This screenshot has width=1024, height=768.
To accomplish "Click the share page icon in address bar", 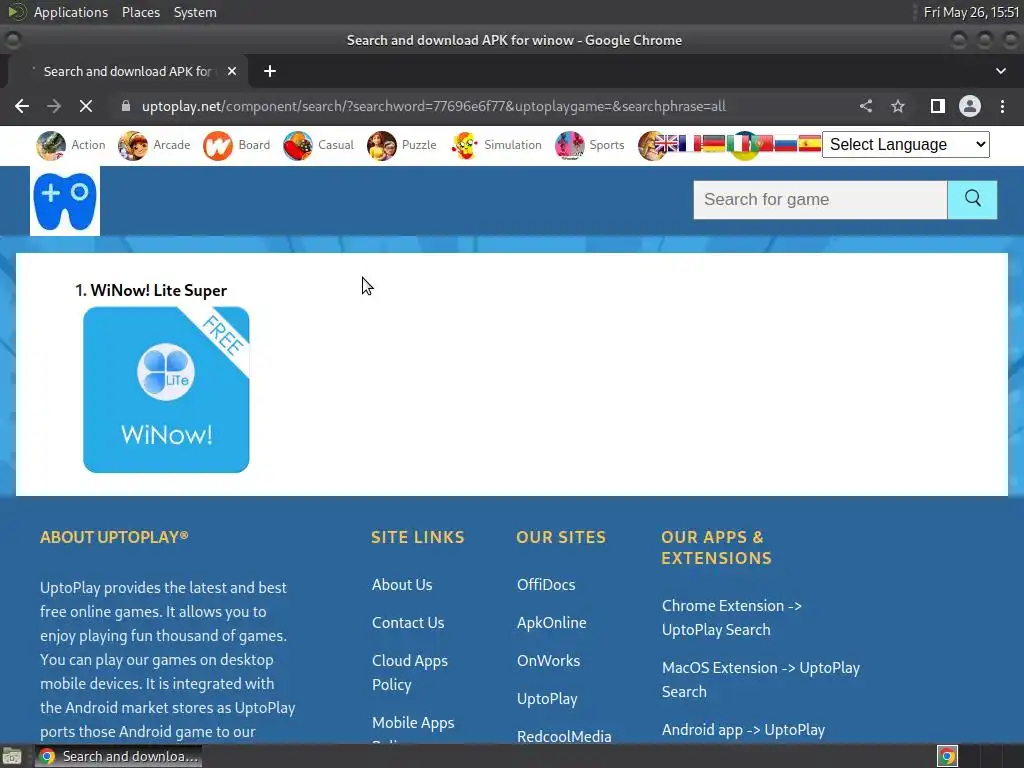I will tap(866, 106).
